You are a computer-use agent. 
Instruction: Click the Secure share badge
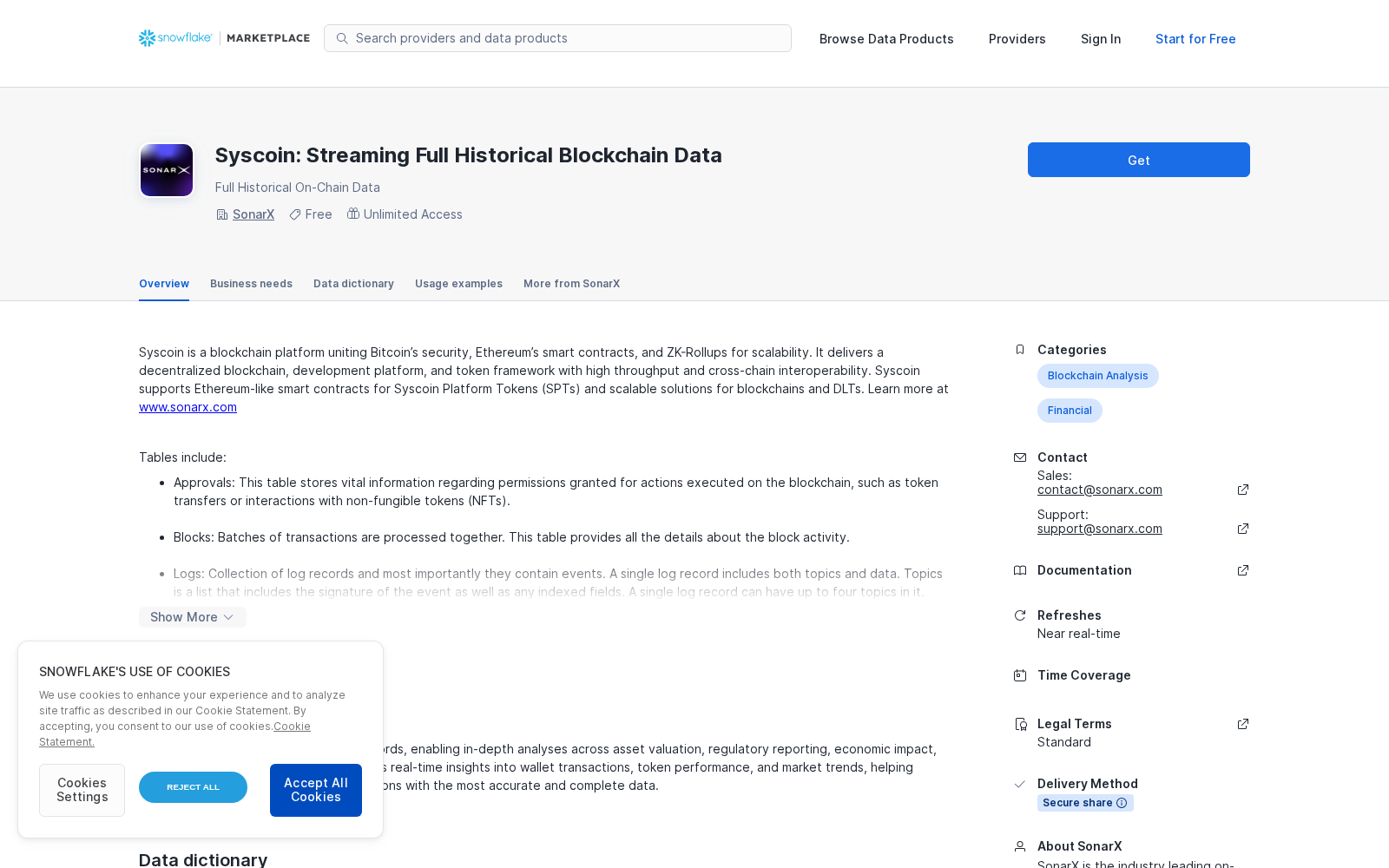tap(1085, 803)
